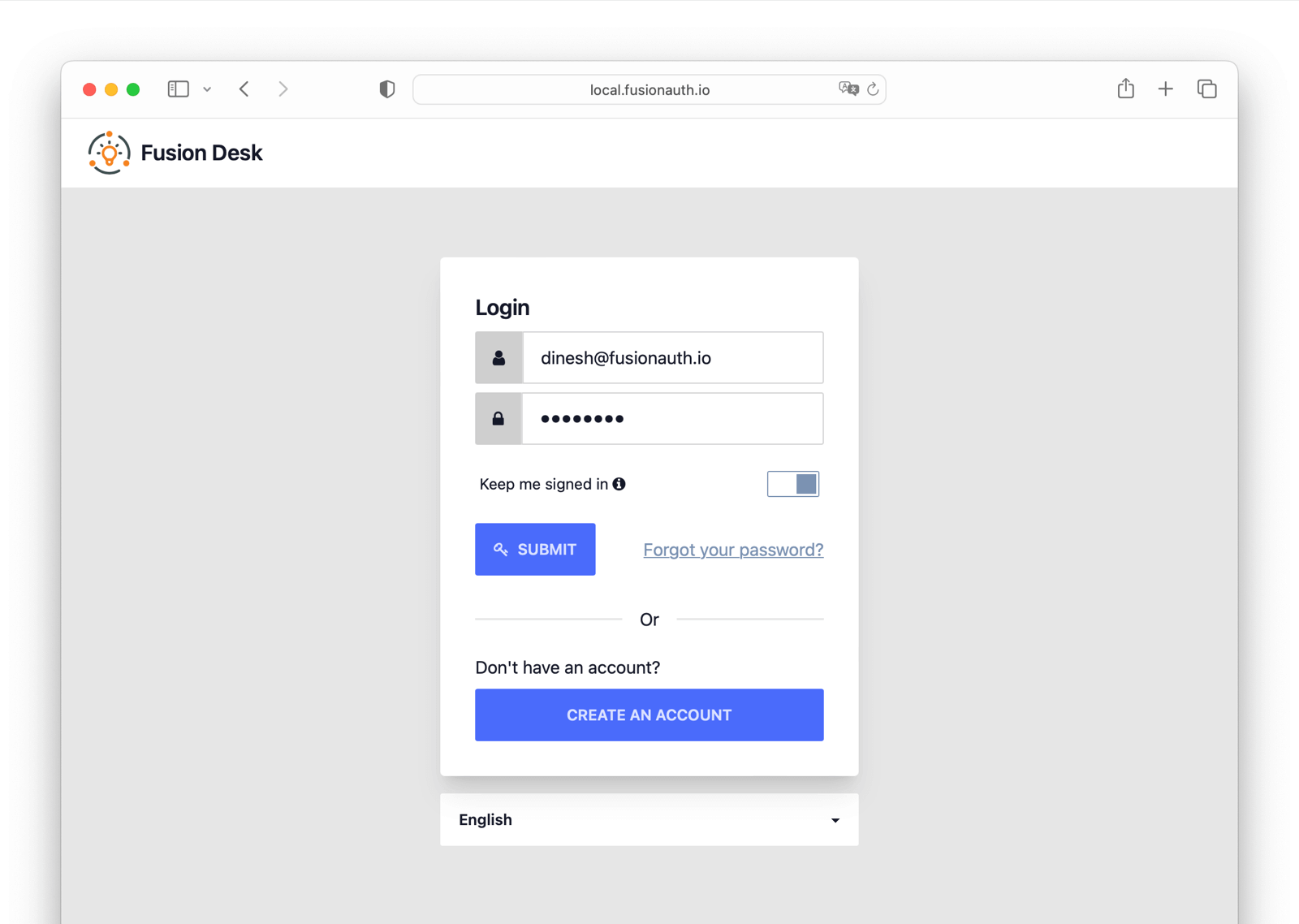Click the user icon beside email field
Screen dimensions: 1299x924
click(498, 358)
